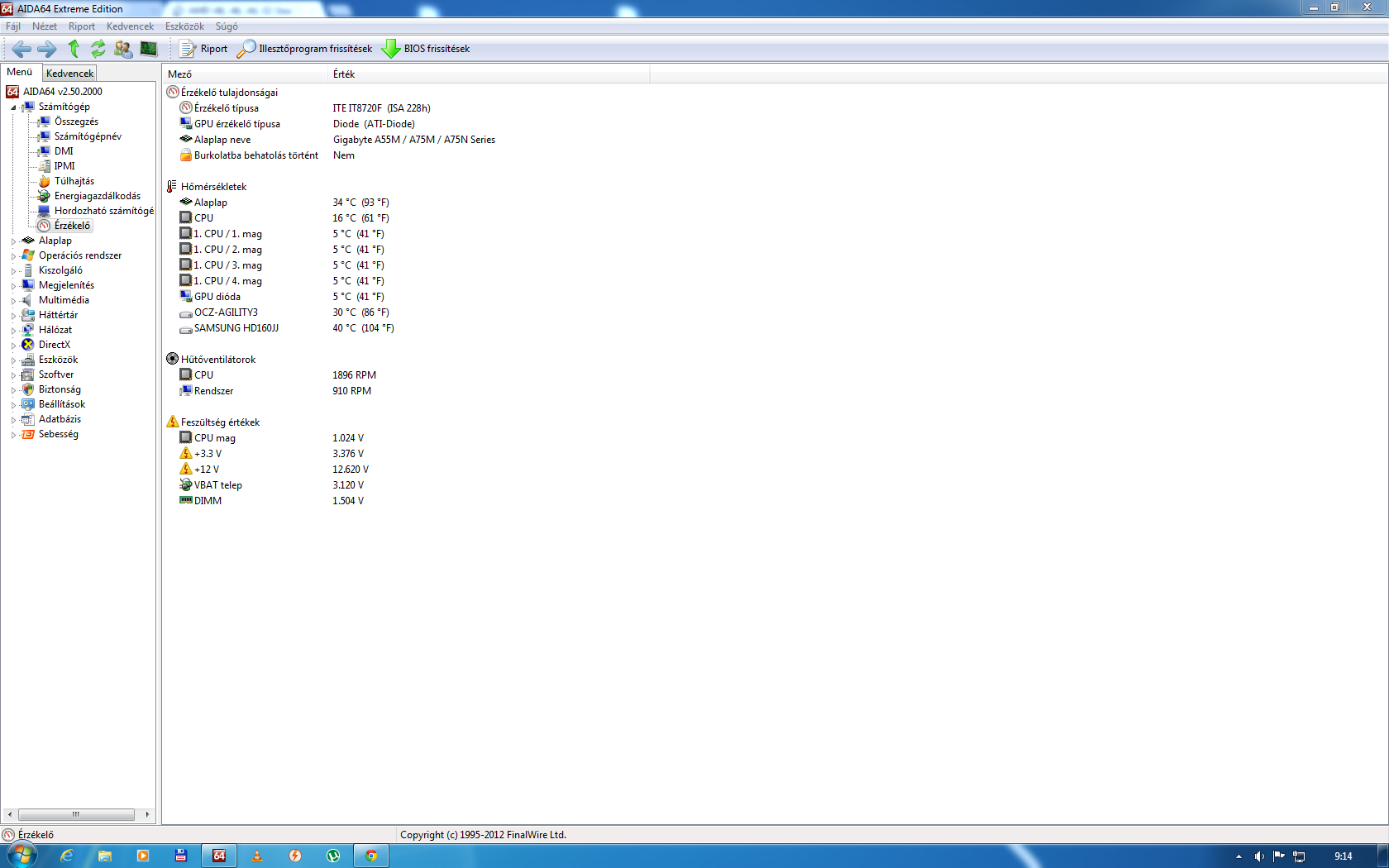Viewport: 1389px width, 868px height.
Task: Expand the DirectX tree node
Action: pyautogui.click(x=13, y=346)
